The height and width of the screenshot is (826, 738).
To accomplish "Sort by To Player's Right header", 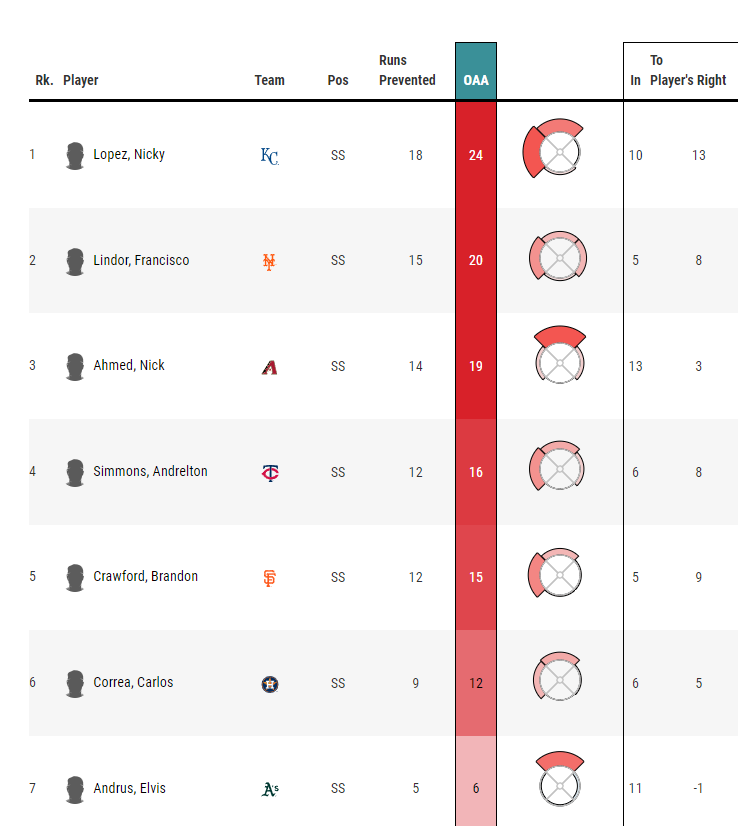I will coord(688,70).
